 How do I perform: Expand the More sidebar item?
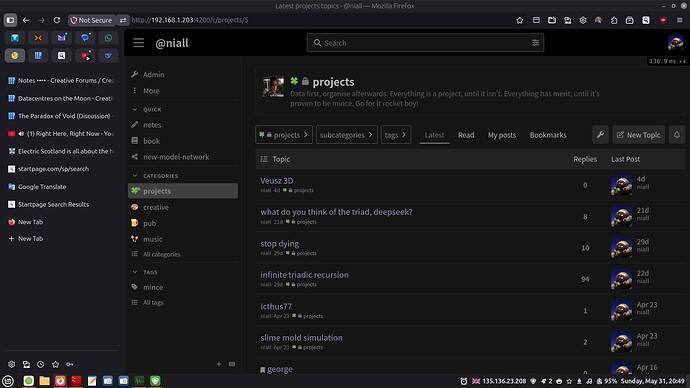(x=151, y=91)
